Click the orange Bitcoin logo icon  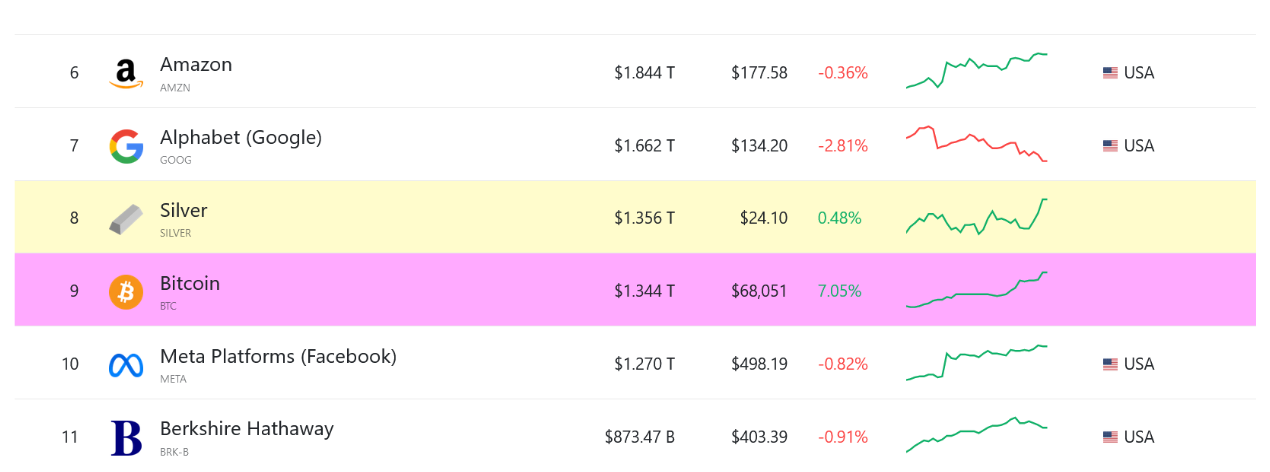126,292
